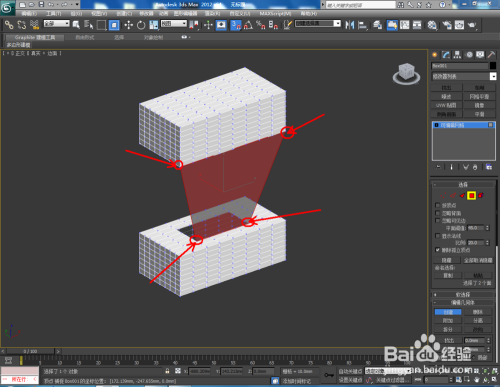Click the Align tool icon
Screen dimensions: 500x387
pyautogui.click(x=362, y=25)
